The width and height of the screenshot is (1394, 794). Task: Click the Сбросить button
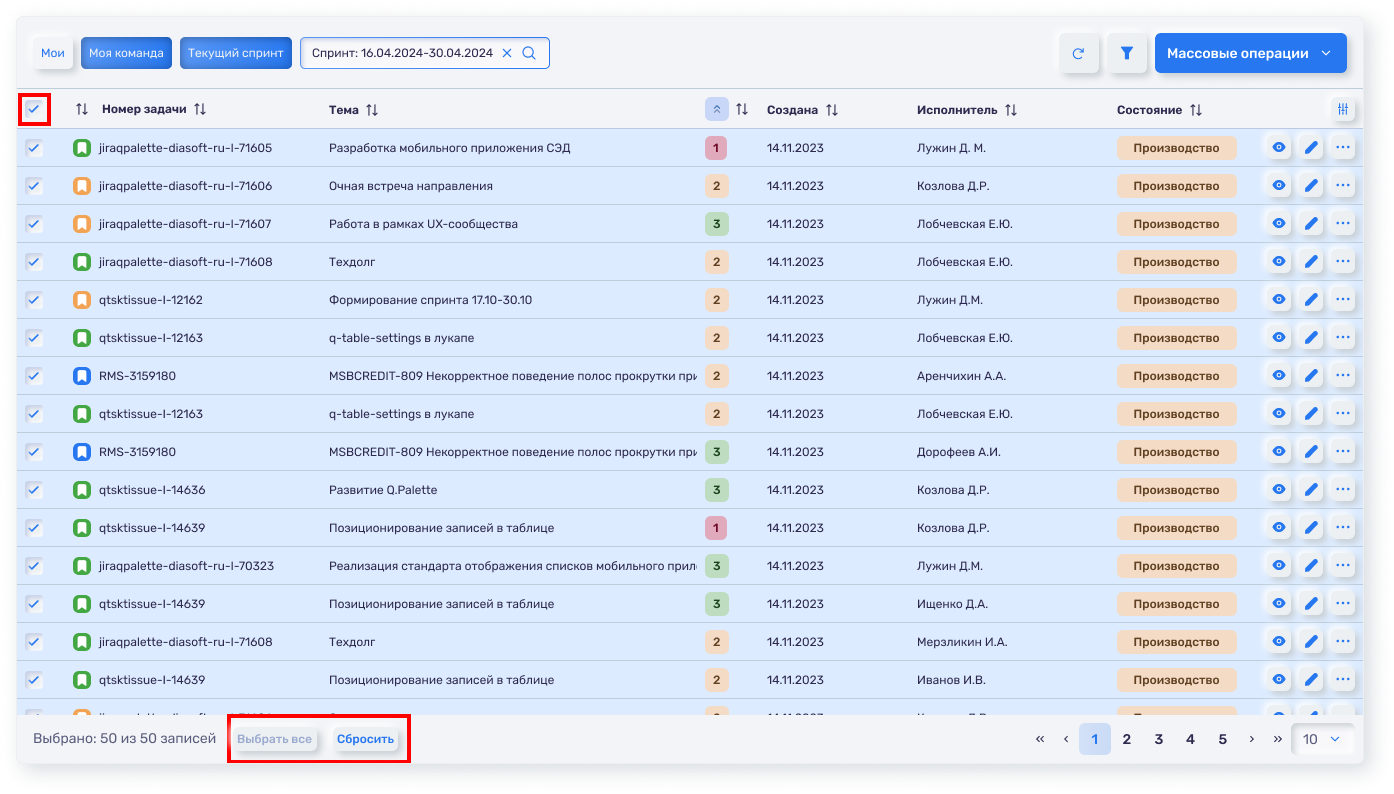pyautogui.click(x=365, y=740)
